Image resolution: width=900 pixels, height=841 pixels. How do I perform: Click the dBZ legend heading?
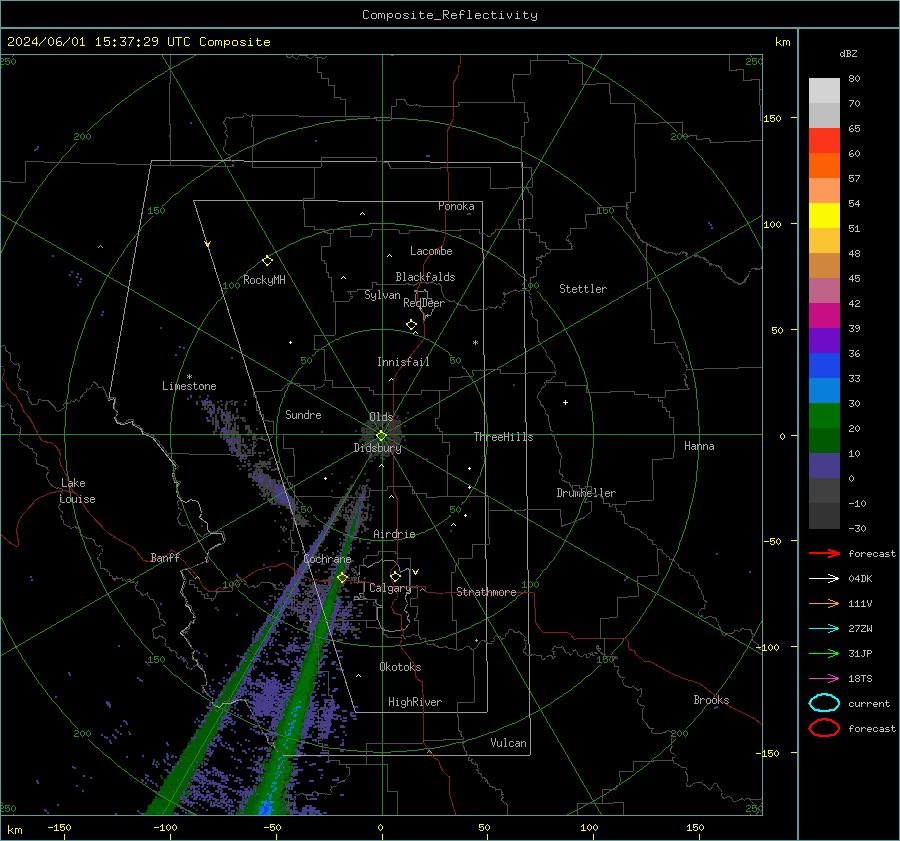click(x=848, y=54)
